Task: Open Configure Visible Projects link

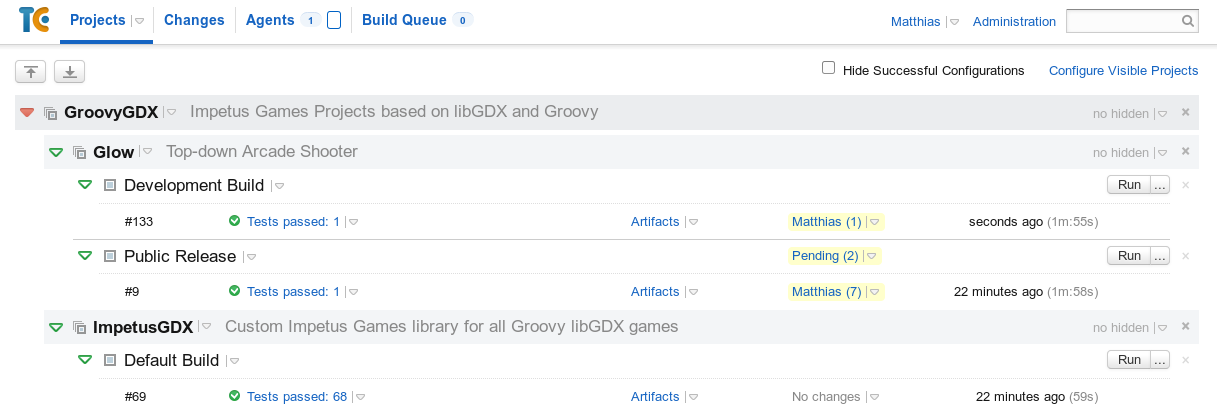Action: [x=1123, y=70]
